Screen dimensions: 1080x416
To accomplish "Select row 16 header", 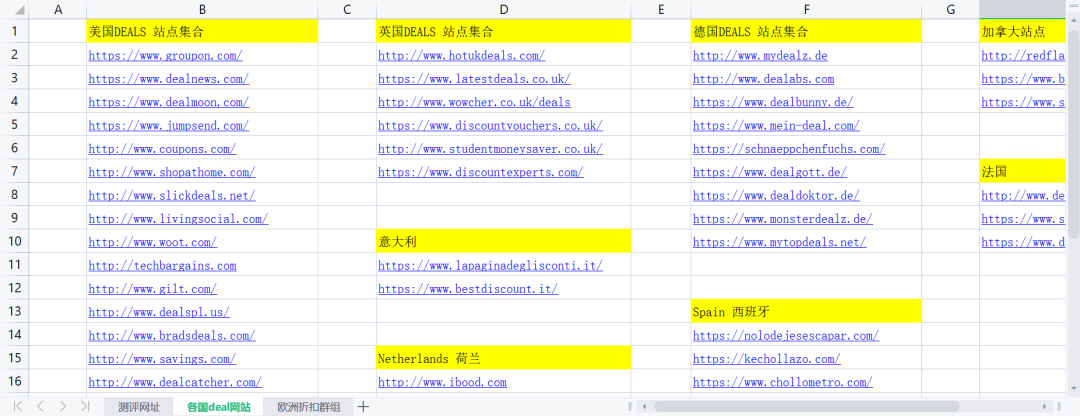I will point(14,382).
